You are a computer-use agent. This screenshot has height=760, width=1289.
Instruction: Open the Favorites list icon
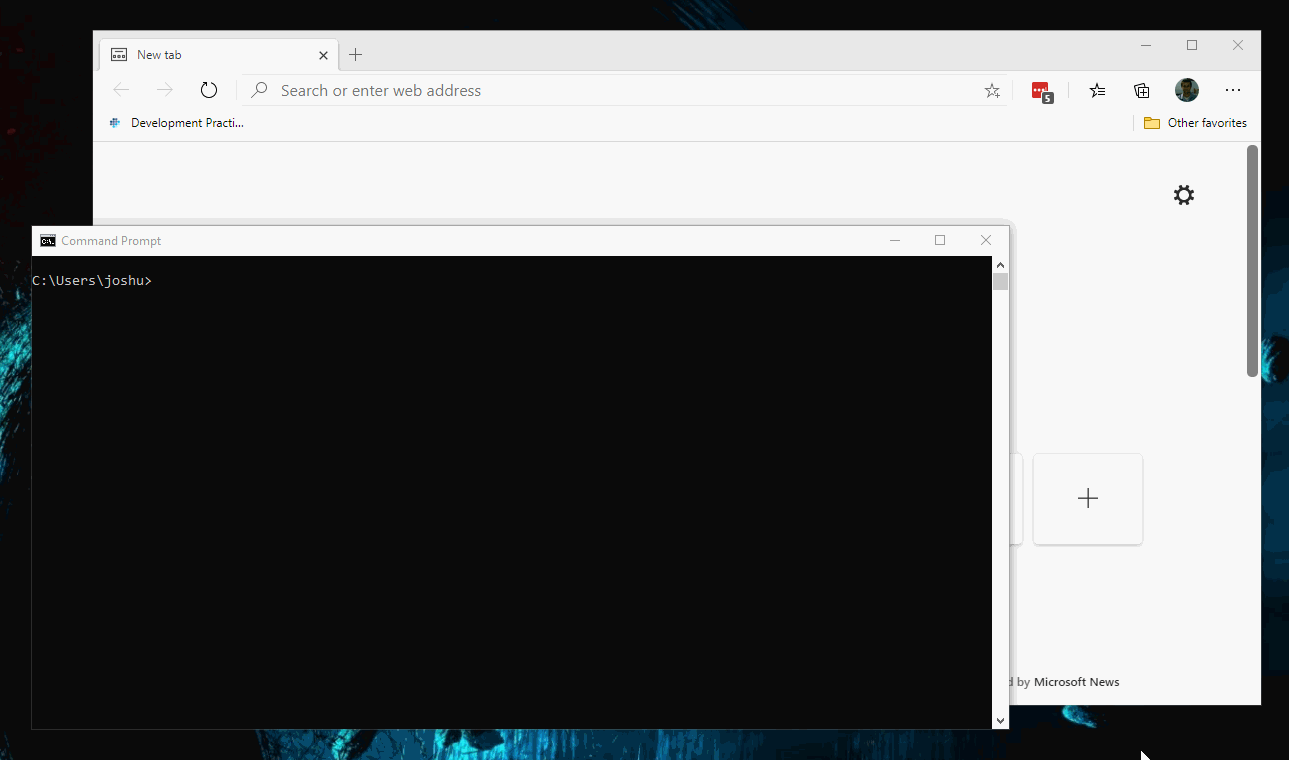point(1097,90)
